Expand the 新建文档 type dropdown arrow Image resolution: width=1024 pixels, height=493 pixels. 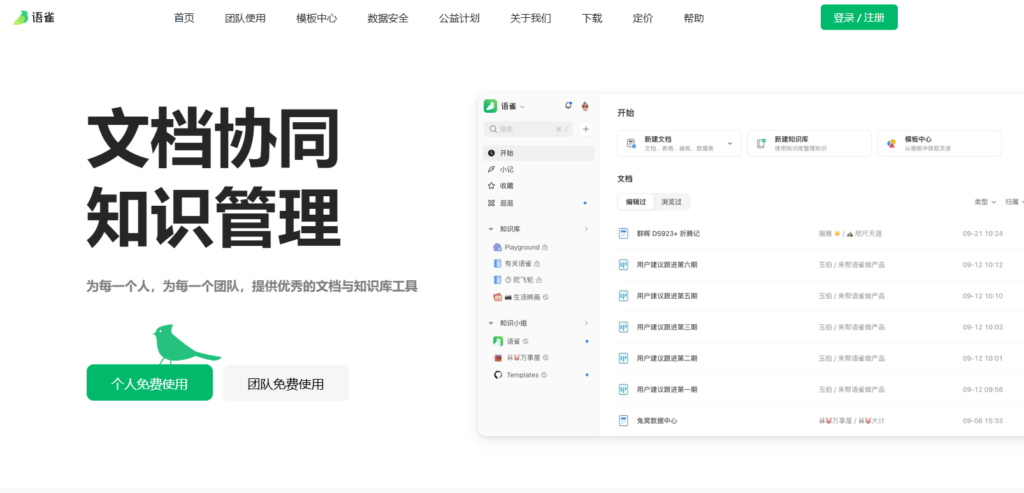[730, 143]
